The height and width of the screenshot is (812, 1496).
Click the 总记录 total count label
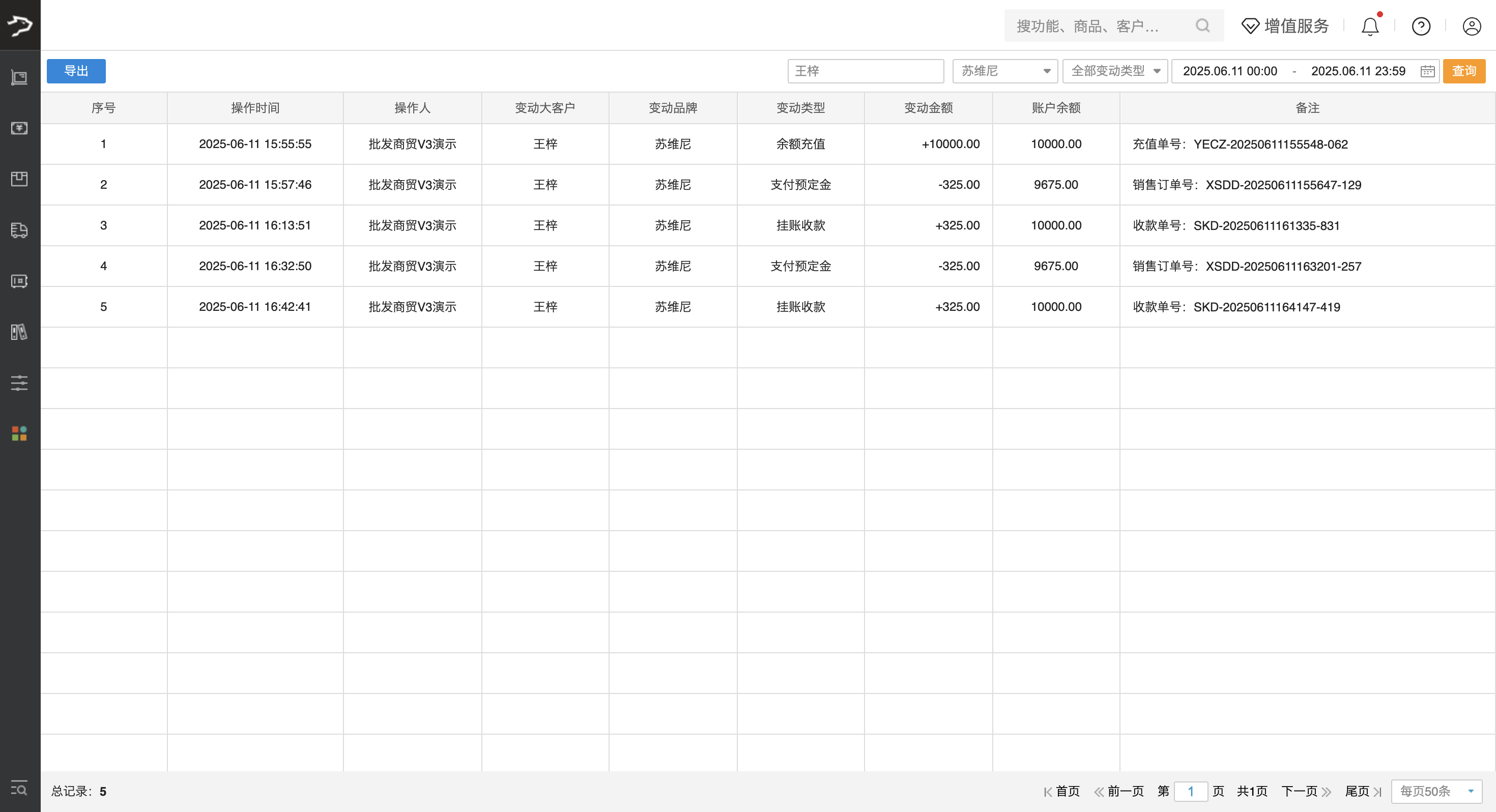(x=79, y=791)
